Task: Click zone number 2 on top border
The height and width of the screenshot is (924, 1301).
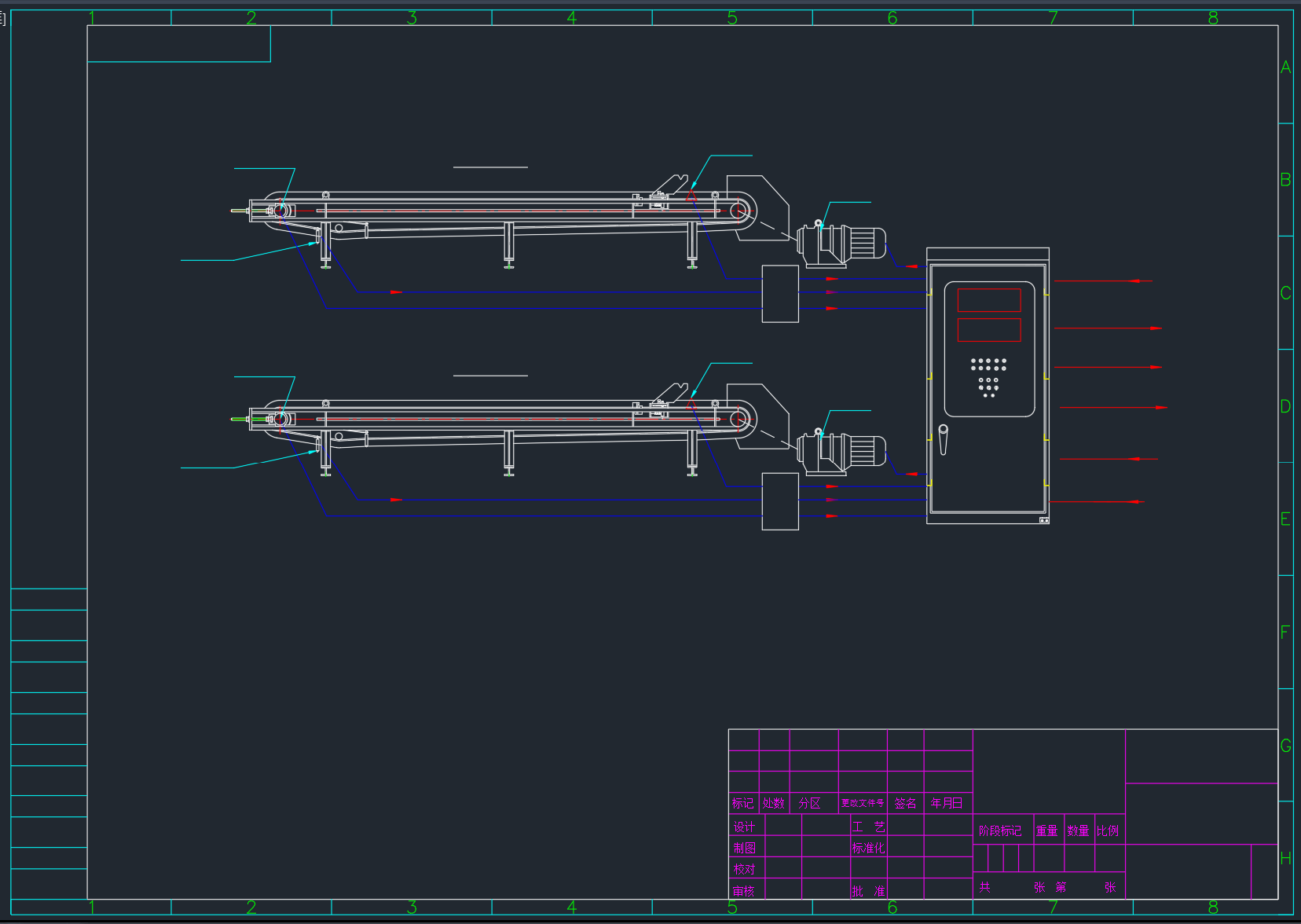Action: [251, 17]
